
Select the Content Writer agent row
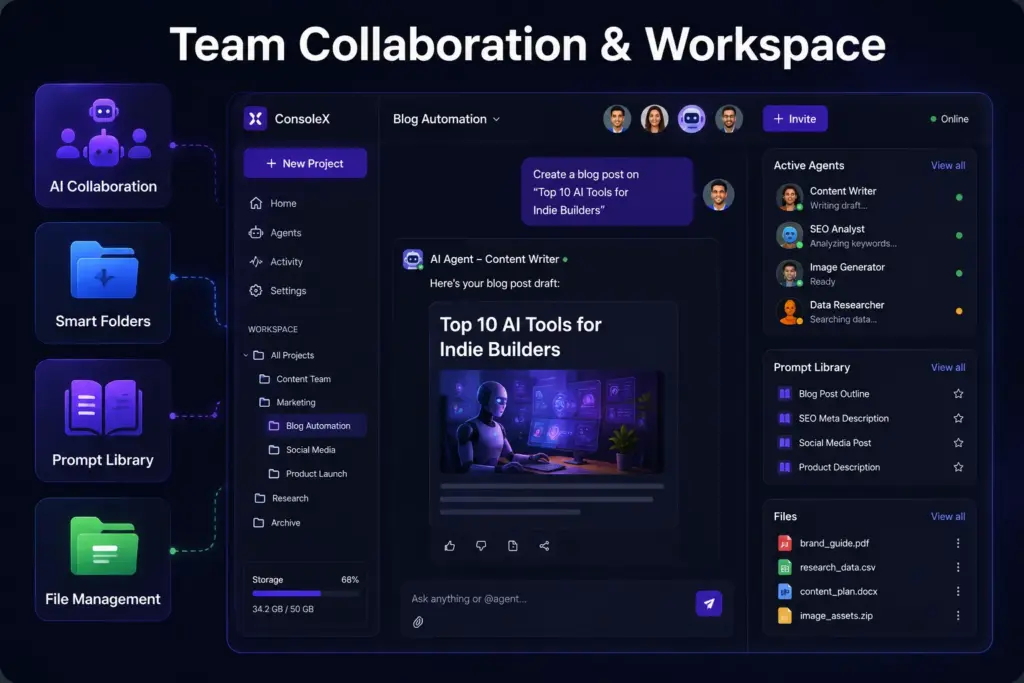pos(870,198)
